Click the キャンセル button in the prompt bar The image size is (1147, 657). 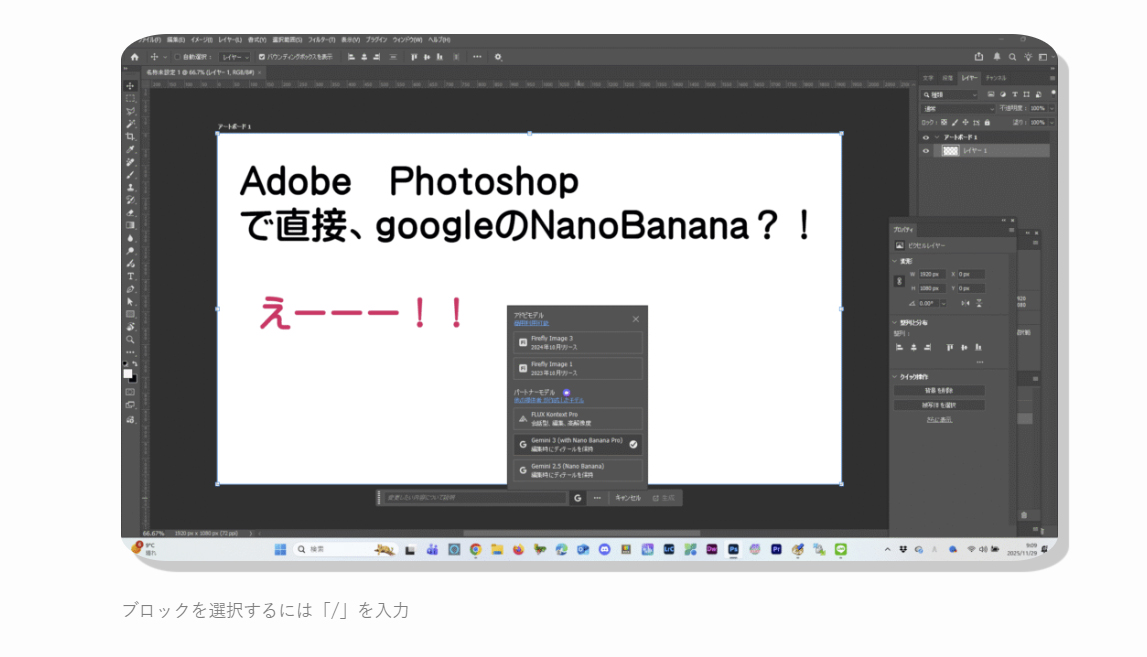point(627,497)
